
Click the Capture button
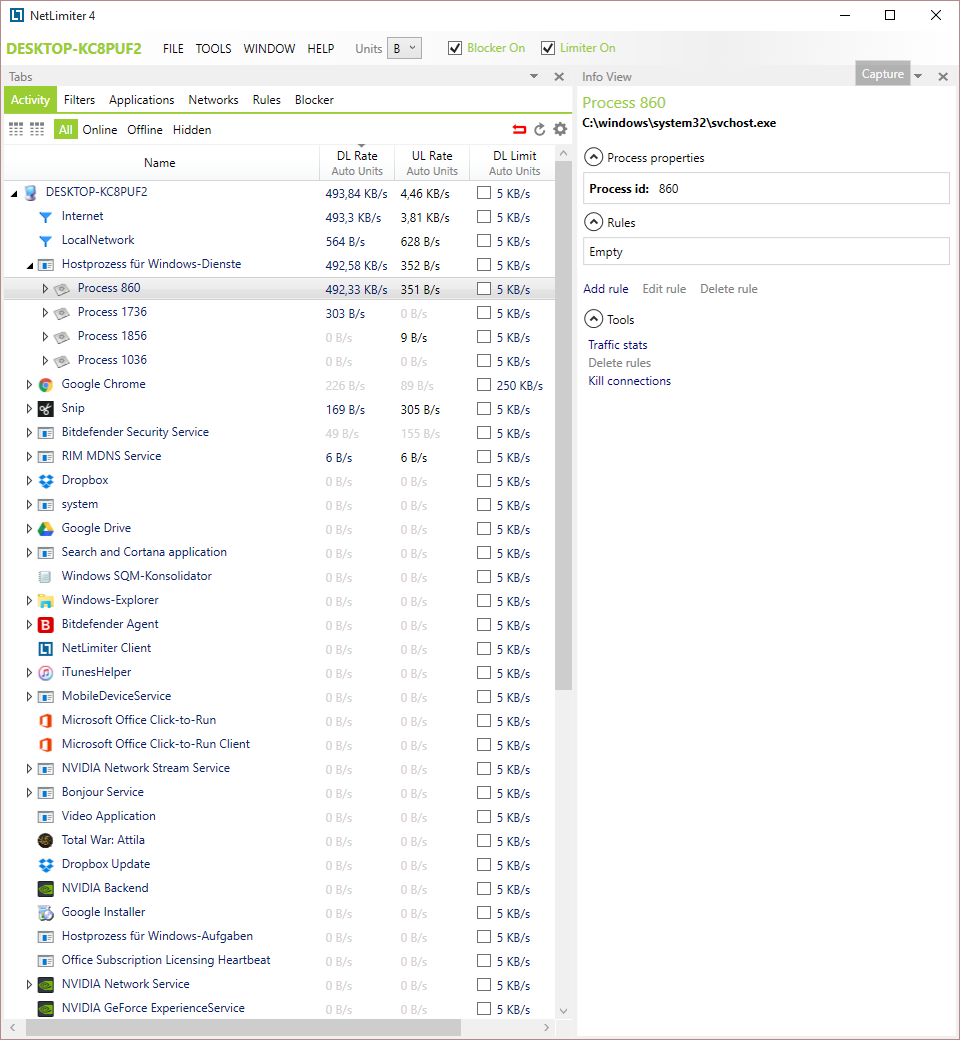click(x=882, y=74)
